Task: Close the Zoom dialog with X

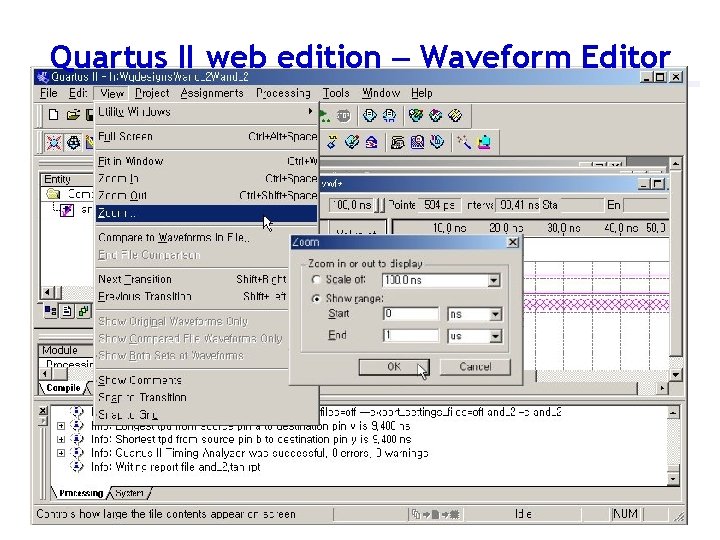Action: (513, 242)
